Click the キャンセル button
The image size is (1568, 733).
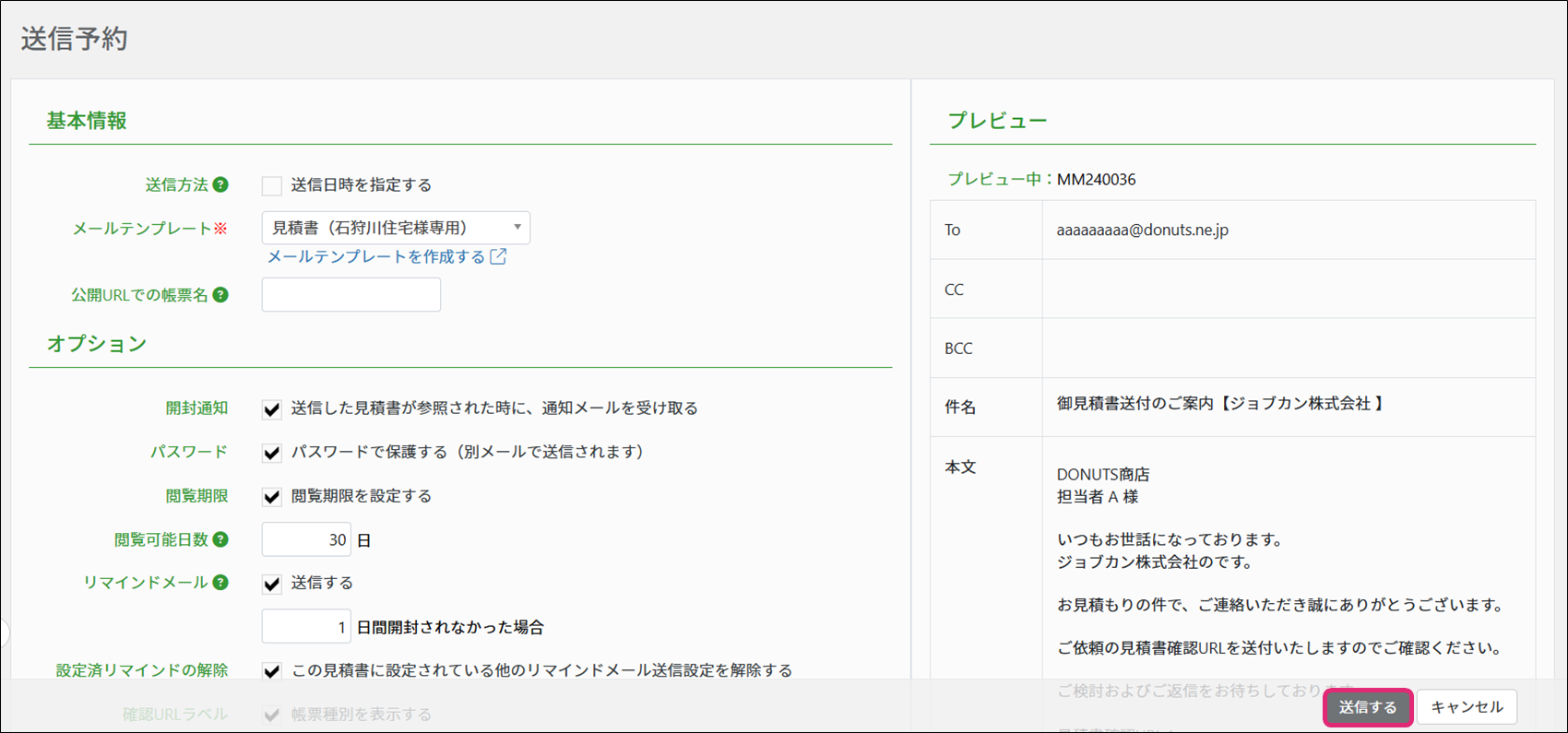1467,707
